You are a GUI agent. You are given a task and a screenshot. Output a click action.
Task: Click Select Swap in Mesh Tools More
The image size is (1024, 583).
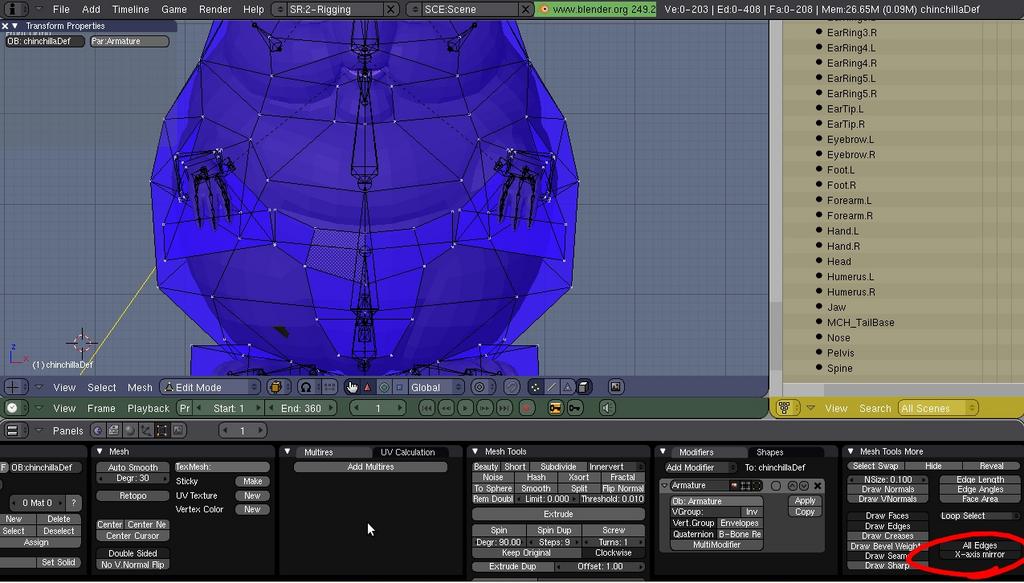pyautogui.click(x=875, y=466)
